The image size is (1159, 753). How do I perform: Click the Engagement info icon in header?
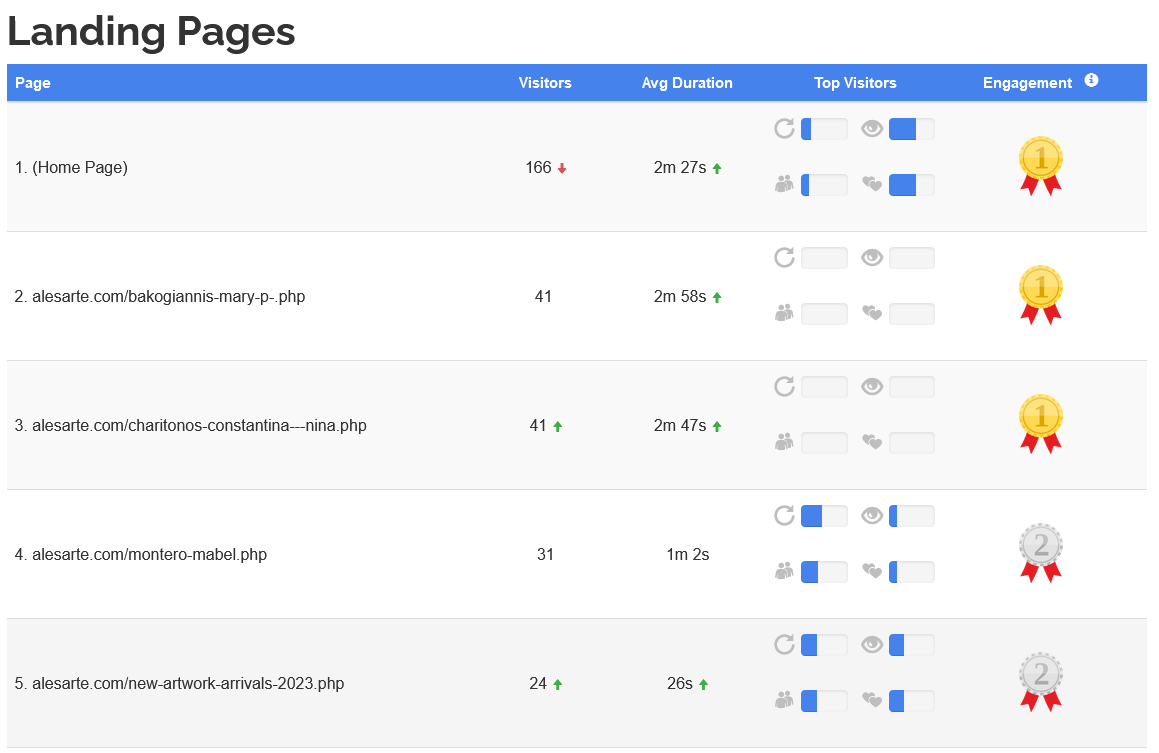tap(1091, 81)
